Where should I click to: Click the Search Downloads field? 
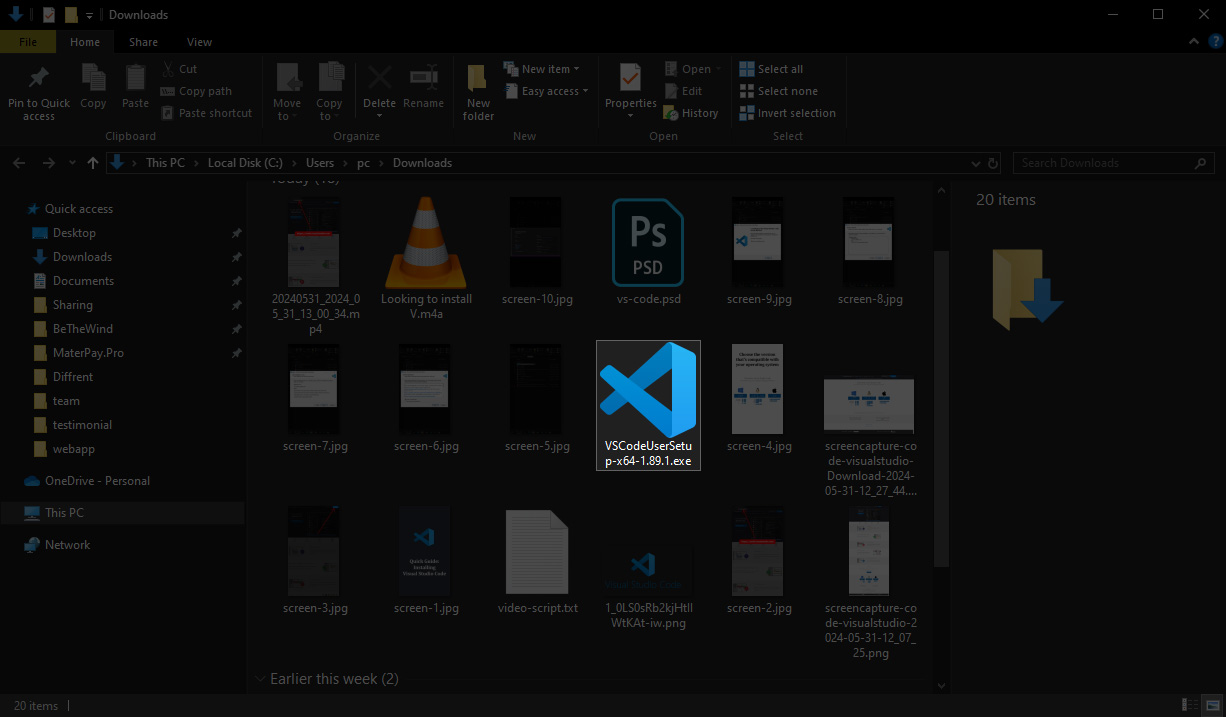tap(1114, 163)
